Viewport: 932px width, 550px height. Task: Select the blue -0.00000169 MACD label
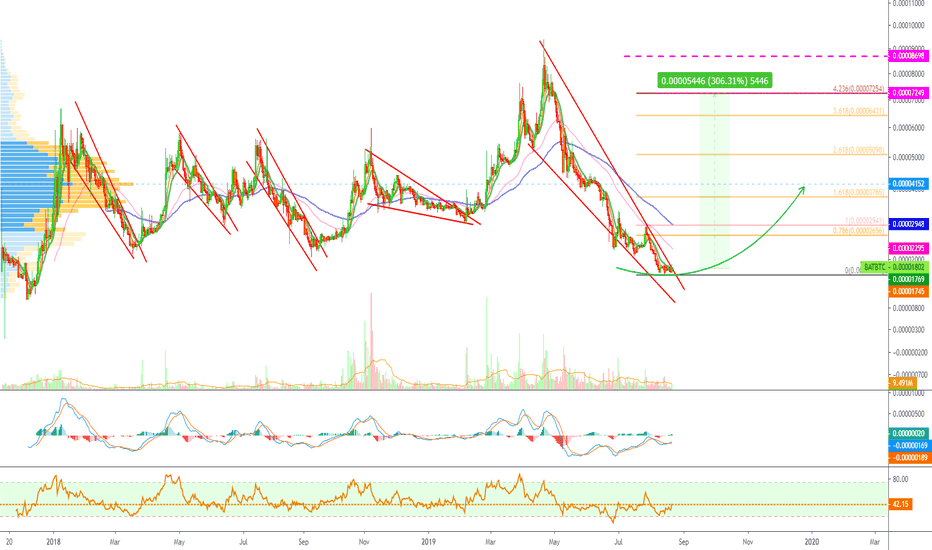[908, 445]
